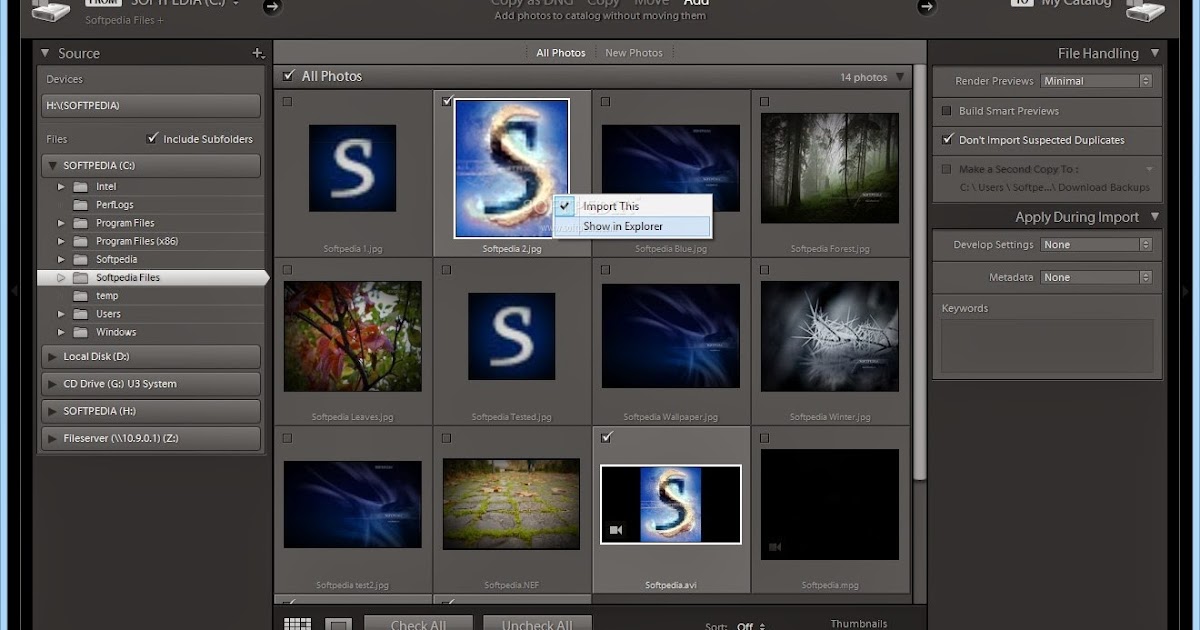Viewport: 1200px width, 630px height.
Task: Collapse the SOFTPEDIA (C:) volume
Action: pyautogui.click(x=53, y=165)
